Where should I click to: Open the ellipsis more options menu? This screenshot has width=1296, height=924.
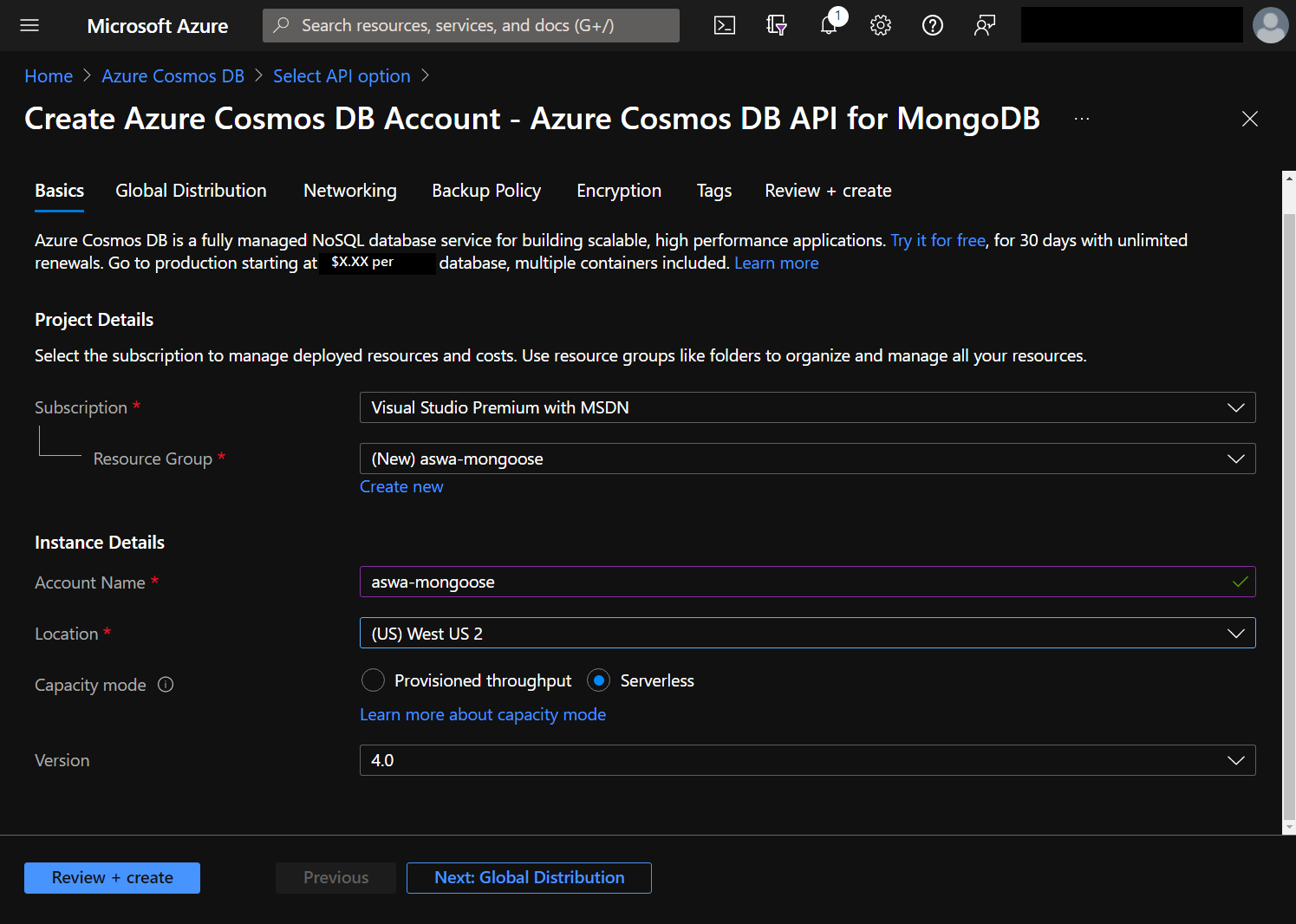tap(1082, 119)
